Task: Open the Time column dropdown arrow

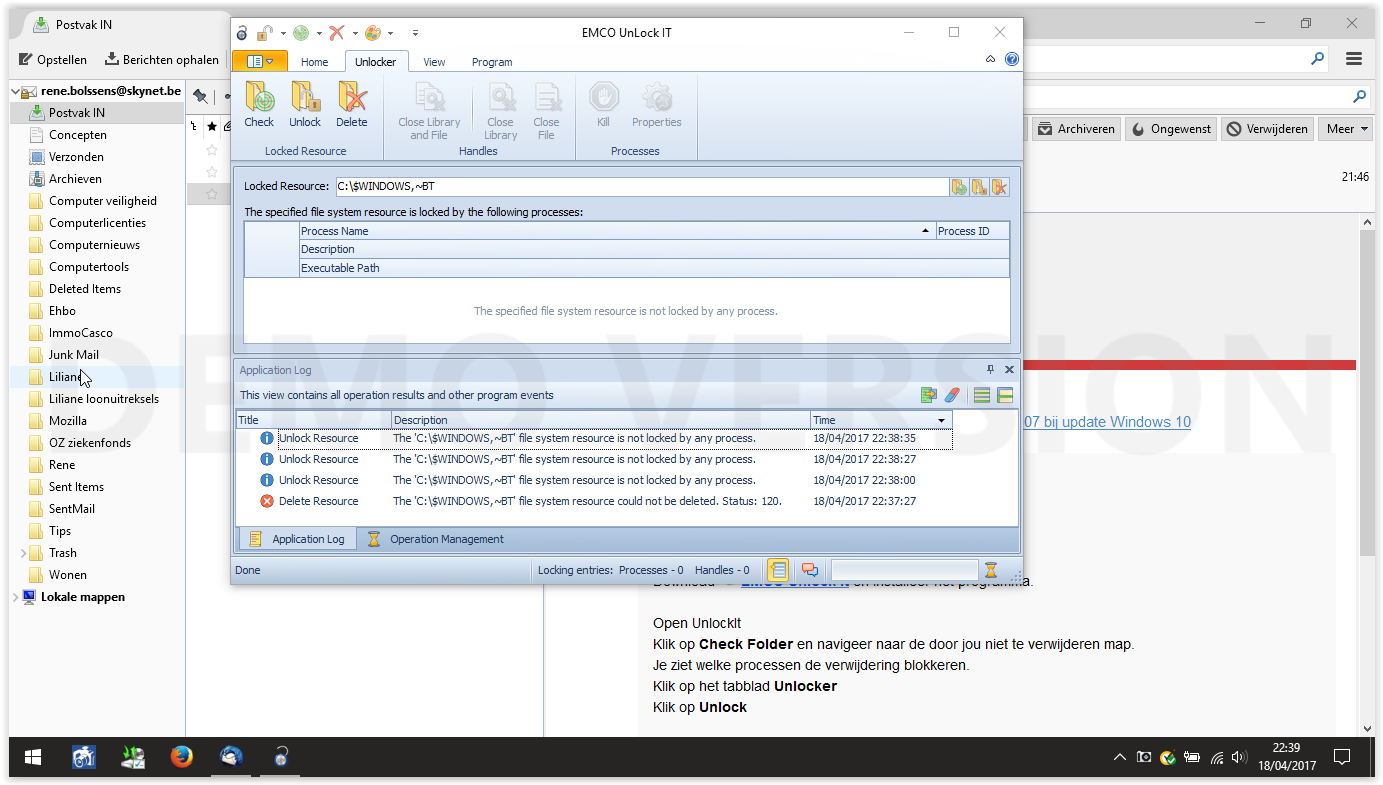Action: point(942,421)
